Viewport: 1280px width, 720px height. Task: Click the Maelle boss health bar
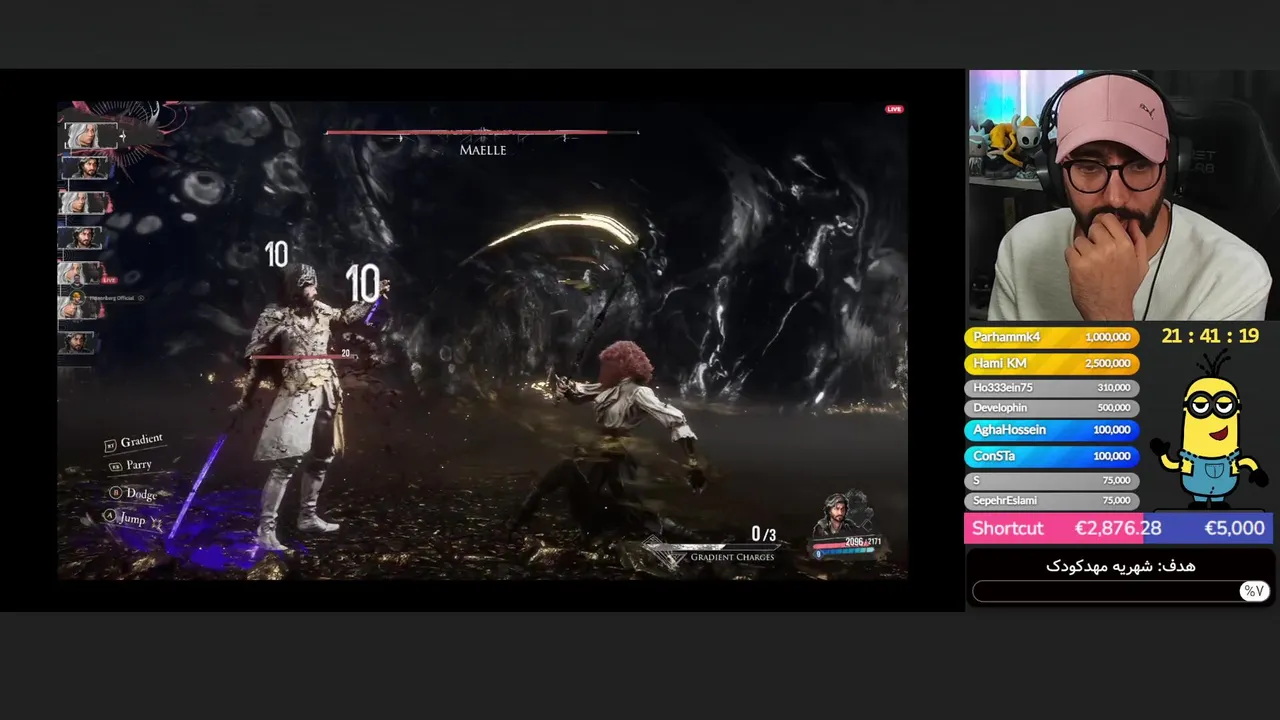[482, 132]
